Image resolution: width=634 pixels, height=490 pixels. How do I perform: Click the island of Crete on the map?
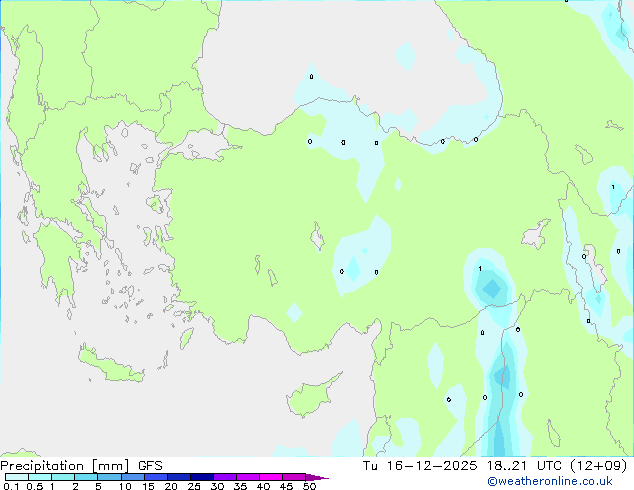tap(111, 366)
